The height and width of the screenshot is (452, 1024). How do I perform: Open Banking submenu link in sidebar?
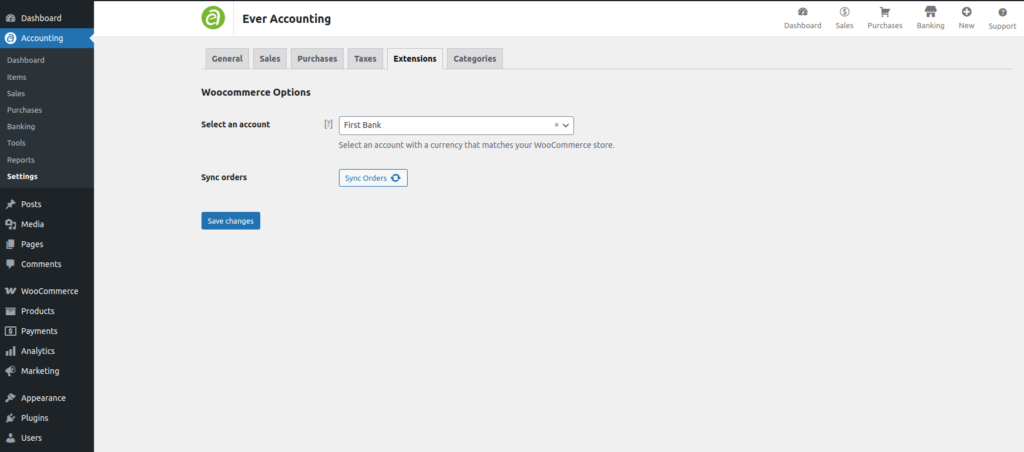(21, 127)
